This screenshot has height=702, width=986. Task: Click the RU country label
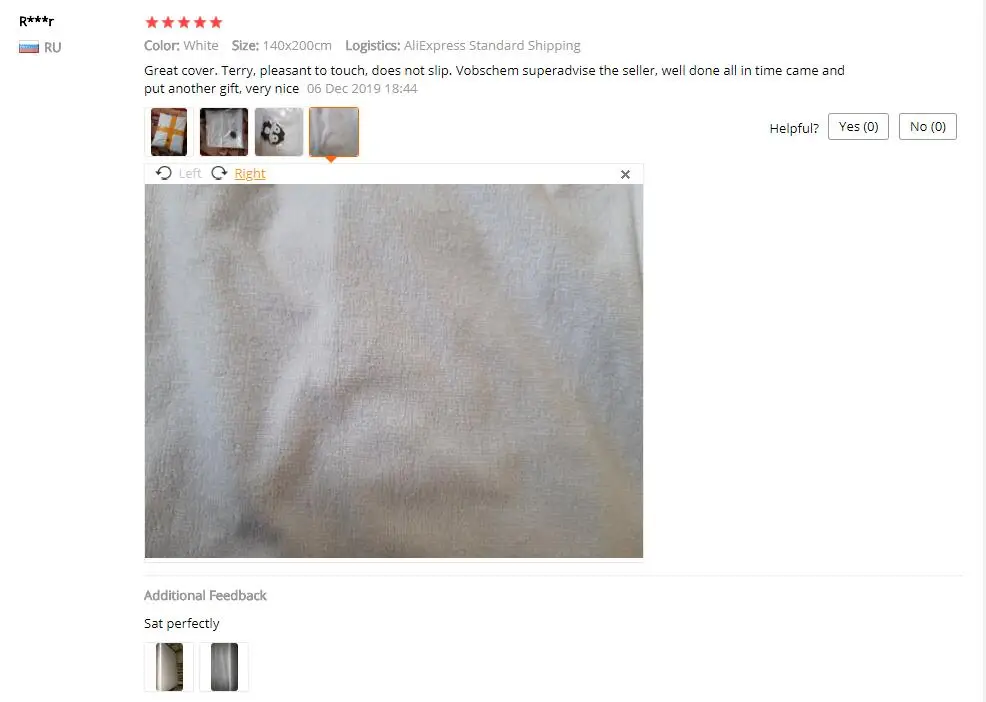(x=52, y=47)
